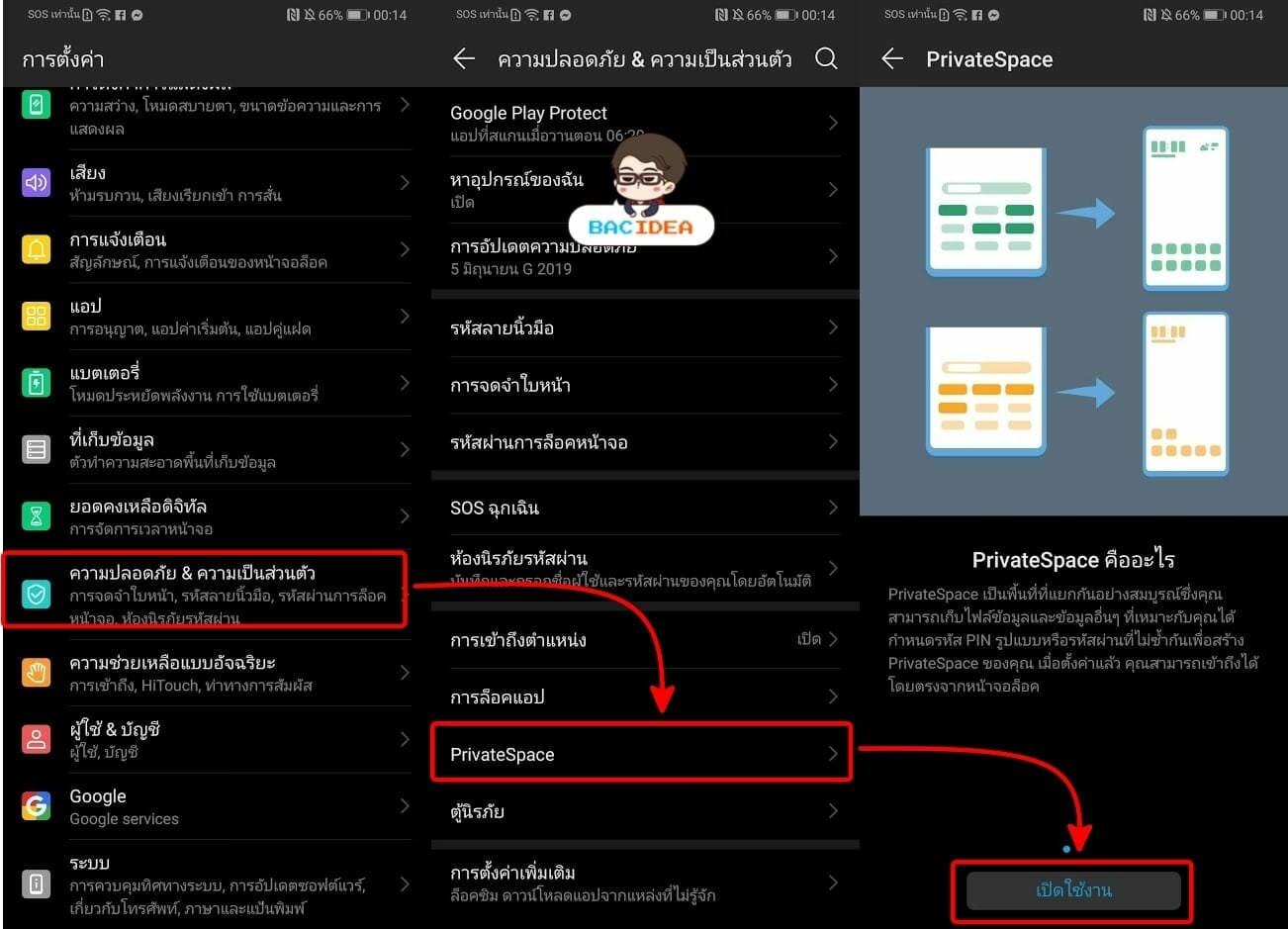The height and width of the screenshot is (929, 1288).
Task: Expand chevron on SOS ฉุกเฉิน row
Action: coord(833,508)
